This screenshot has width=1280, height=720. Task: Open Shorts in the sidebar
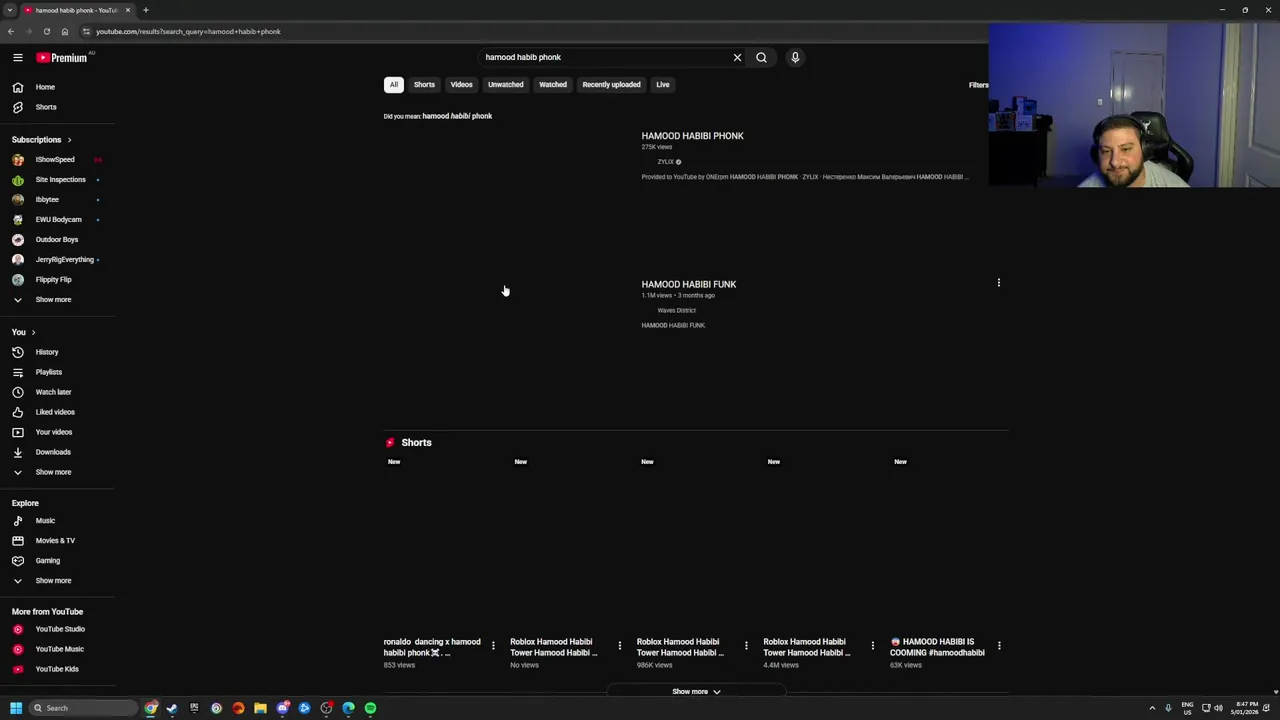(57, 107)
